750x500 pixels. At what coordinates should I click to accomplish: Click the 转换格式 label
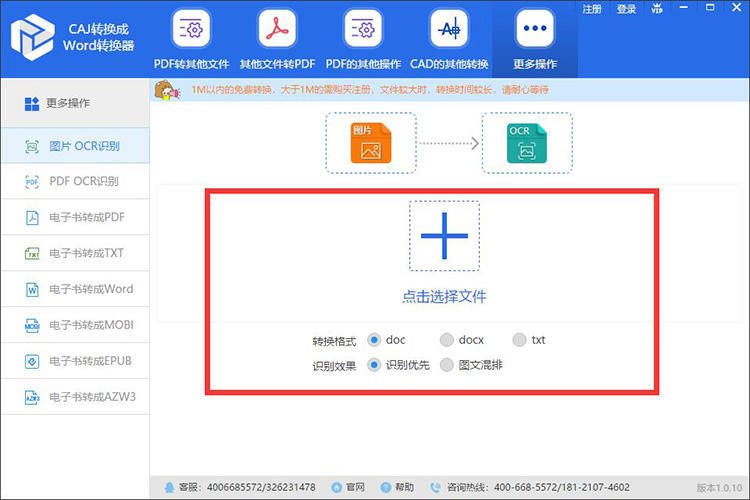(x=334, y=341)
